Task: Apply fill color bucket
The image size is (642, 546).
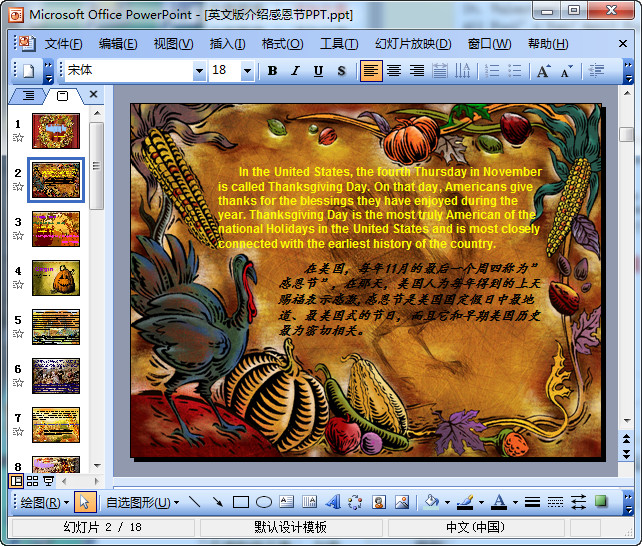Action: 431,502
